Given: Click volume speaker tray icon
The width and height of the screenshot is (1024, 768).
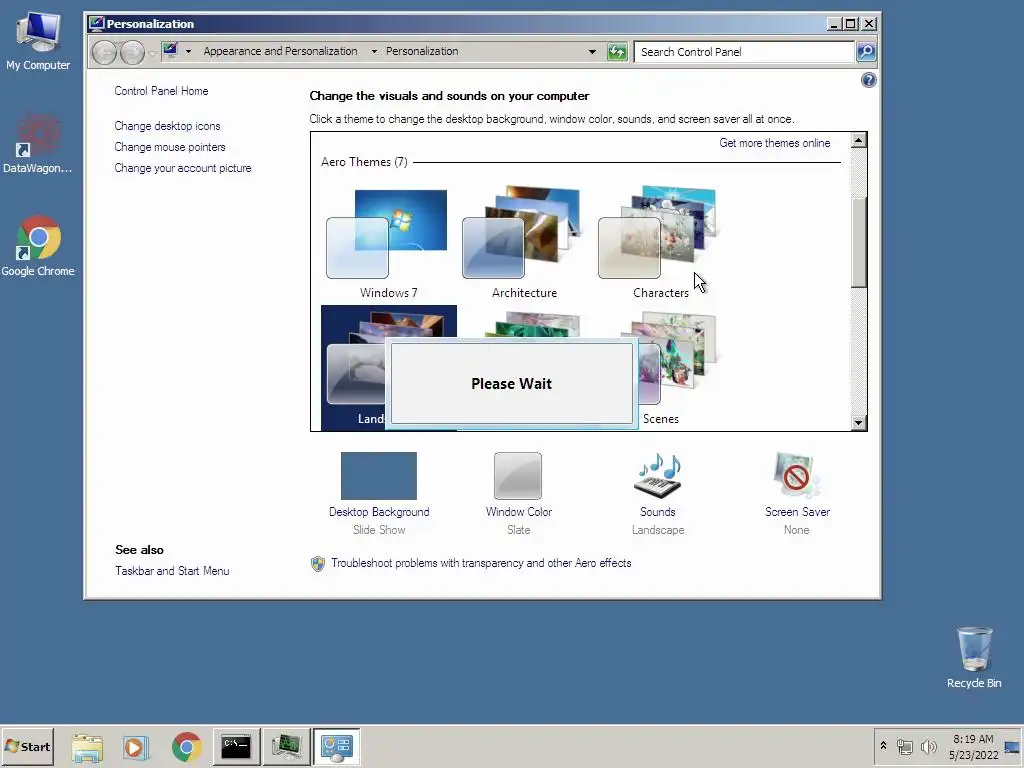Looking at the screenshot, I should point(928,746).
